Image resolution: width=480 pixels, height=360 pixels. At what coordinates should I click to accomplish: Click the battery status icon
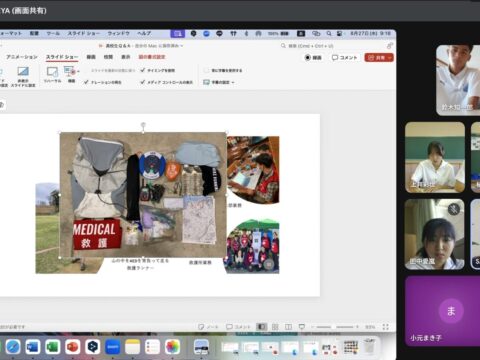click(285, 34)
